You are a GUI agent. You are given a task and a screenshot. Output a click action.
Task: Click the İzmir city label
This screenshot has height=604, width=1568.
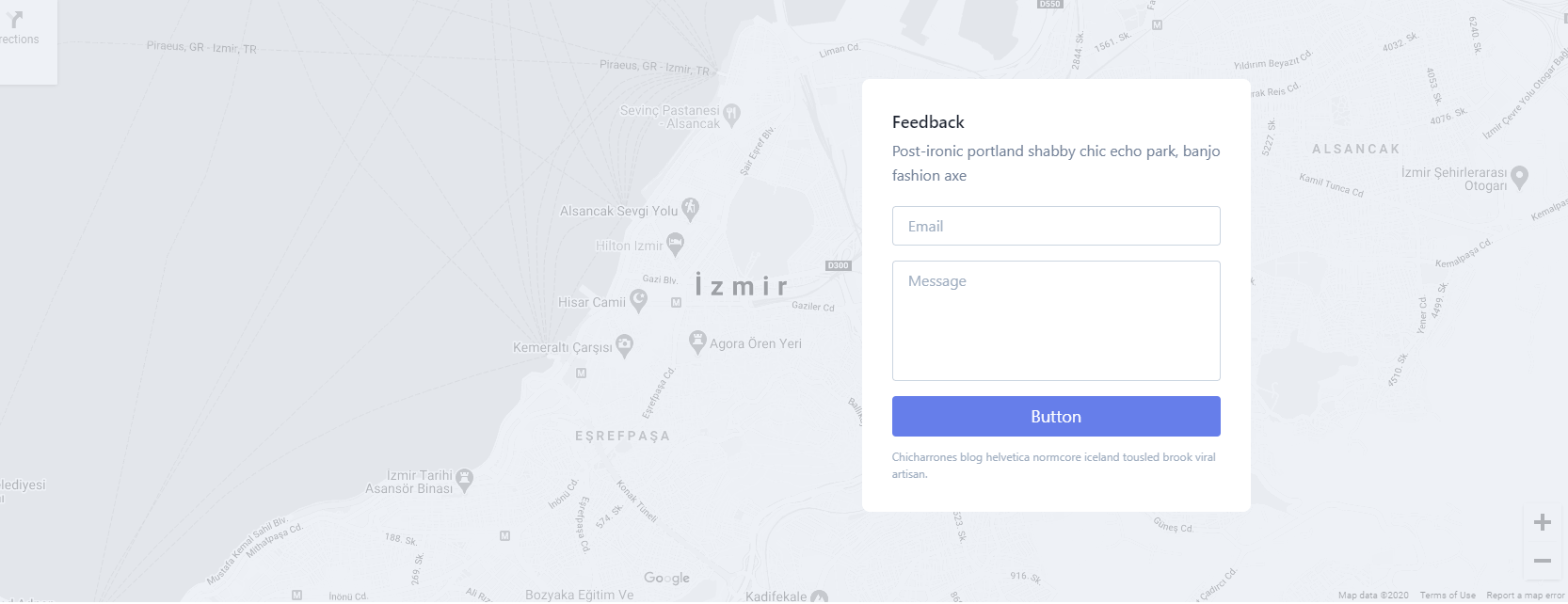click(x=741, y=285)
